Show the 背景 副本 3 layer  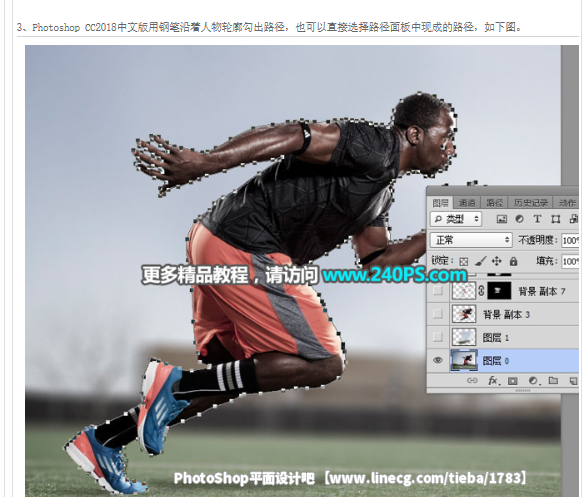click(438, 314)
